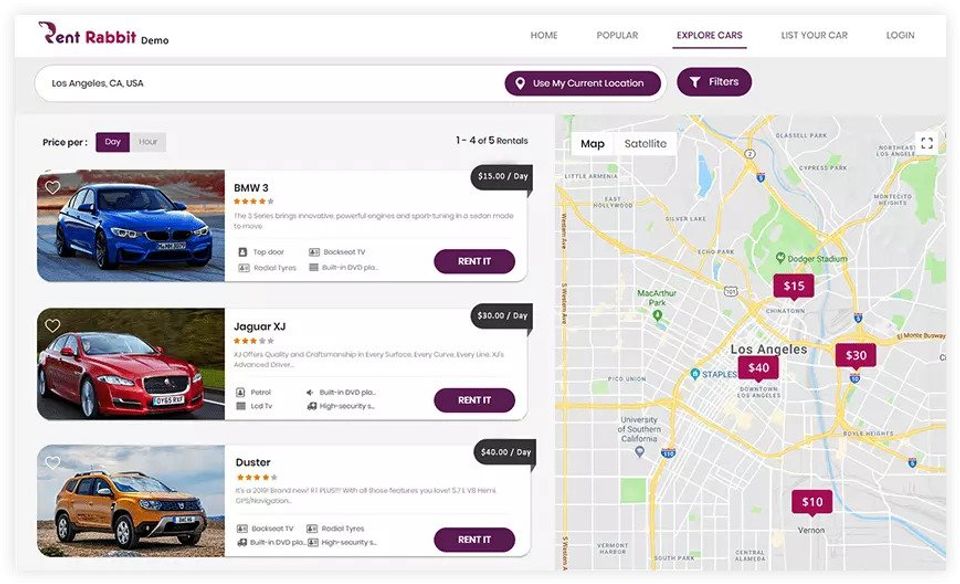
Task: Open the Popular menu item
Action: [x=617, y=36]
